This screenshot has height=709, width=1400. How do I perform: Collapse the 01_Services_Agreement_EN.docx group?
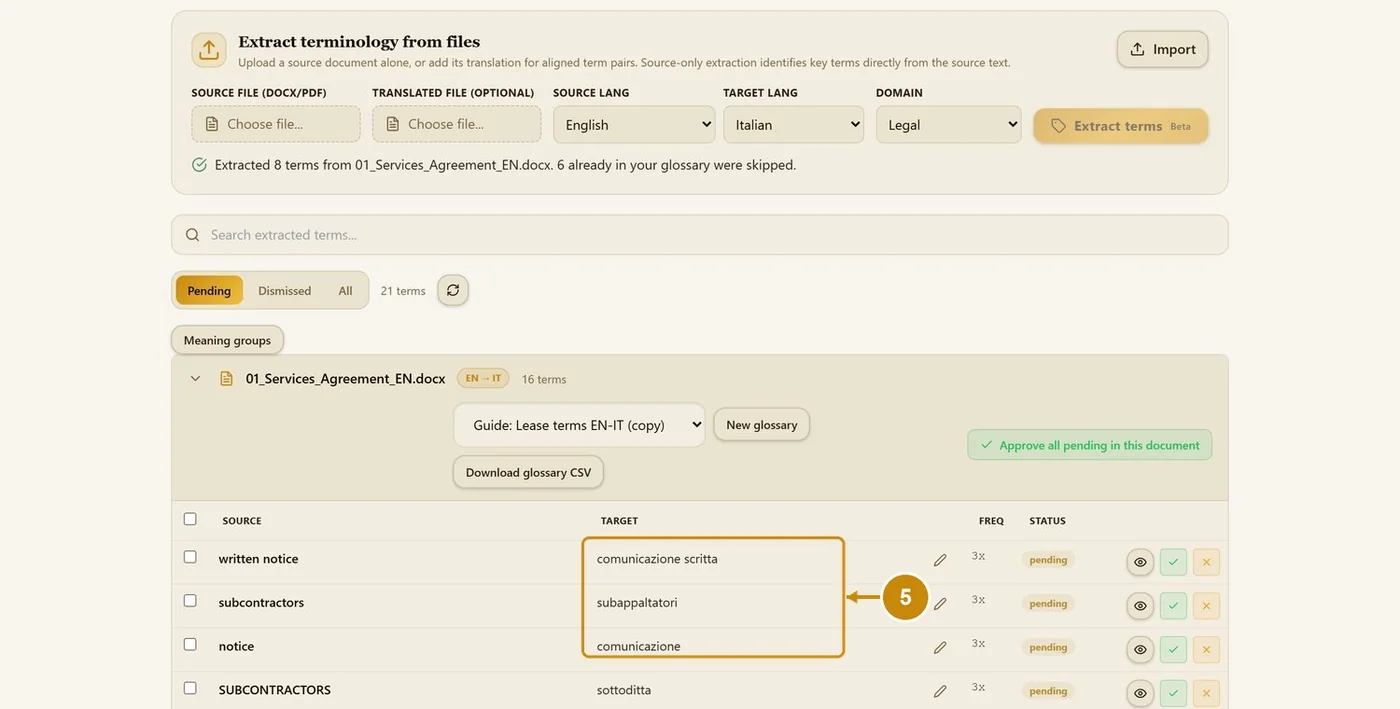click(195, 379)
